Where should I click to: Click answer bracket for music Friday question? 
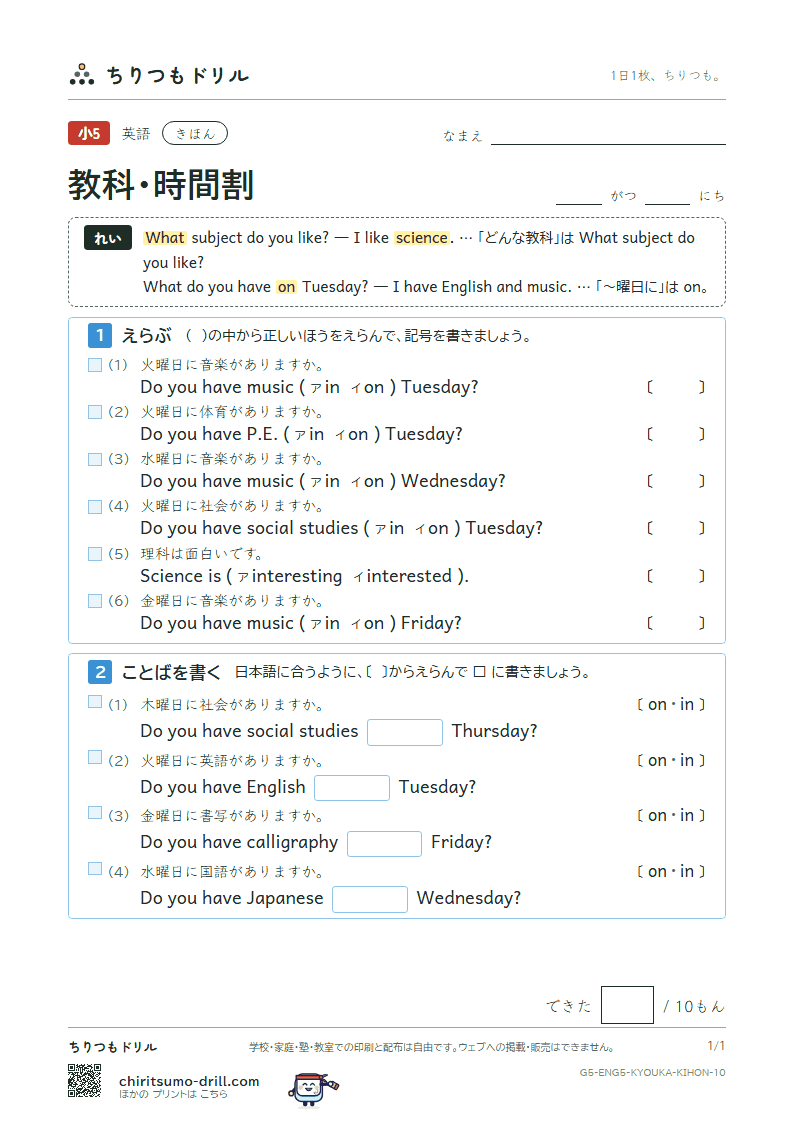(x=676, y=623)
